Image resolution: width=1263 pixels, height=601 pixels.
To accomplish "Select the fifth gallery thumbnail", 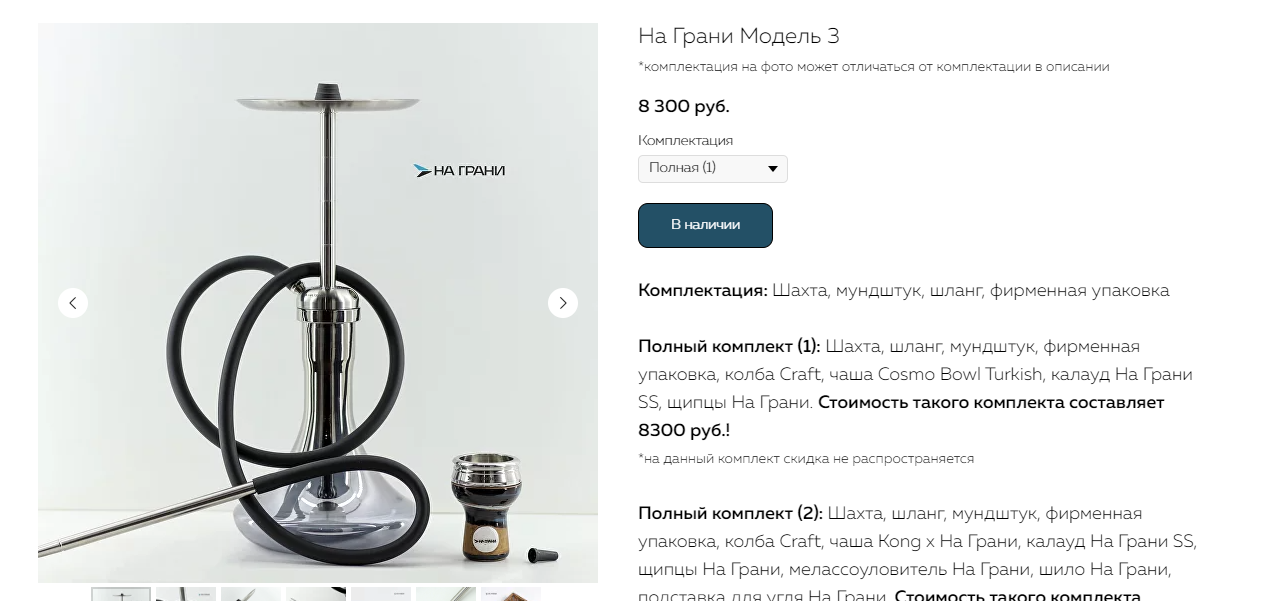I will [381, 594].
